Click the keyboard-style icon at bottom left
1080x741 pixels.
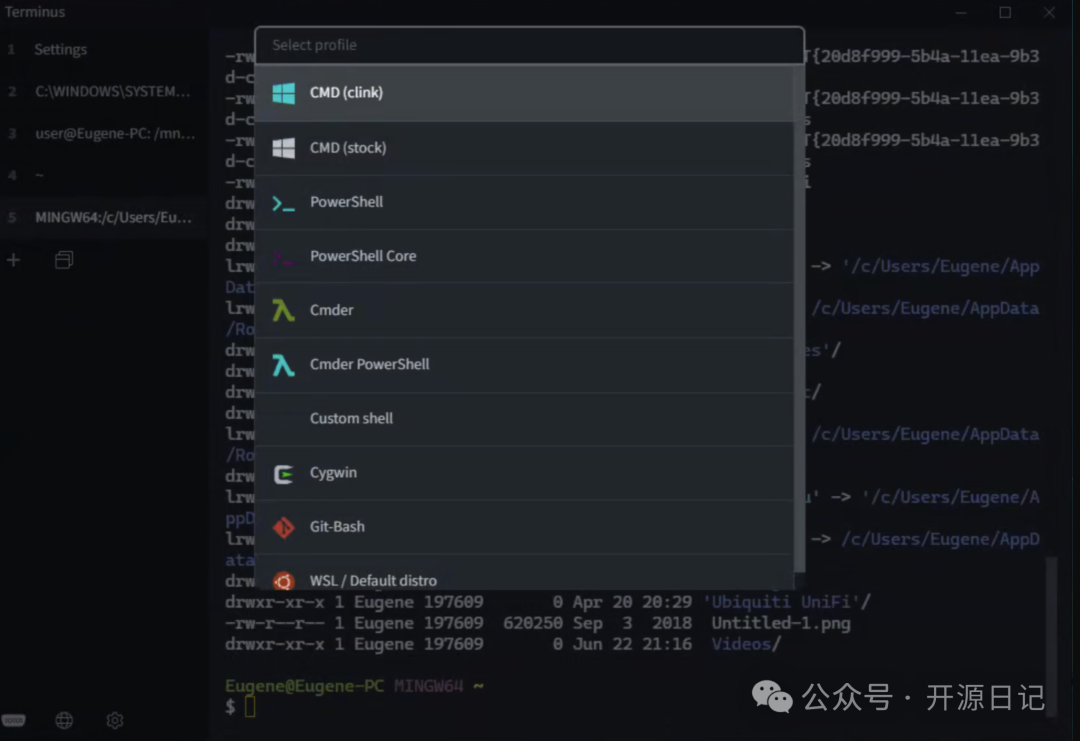[13, 720]
